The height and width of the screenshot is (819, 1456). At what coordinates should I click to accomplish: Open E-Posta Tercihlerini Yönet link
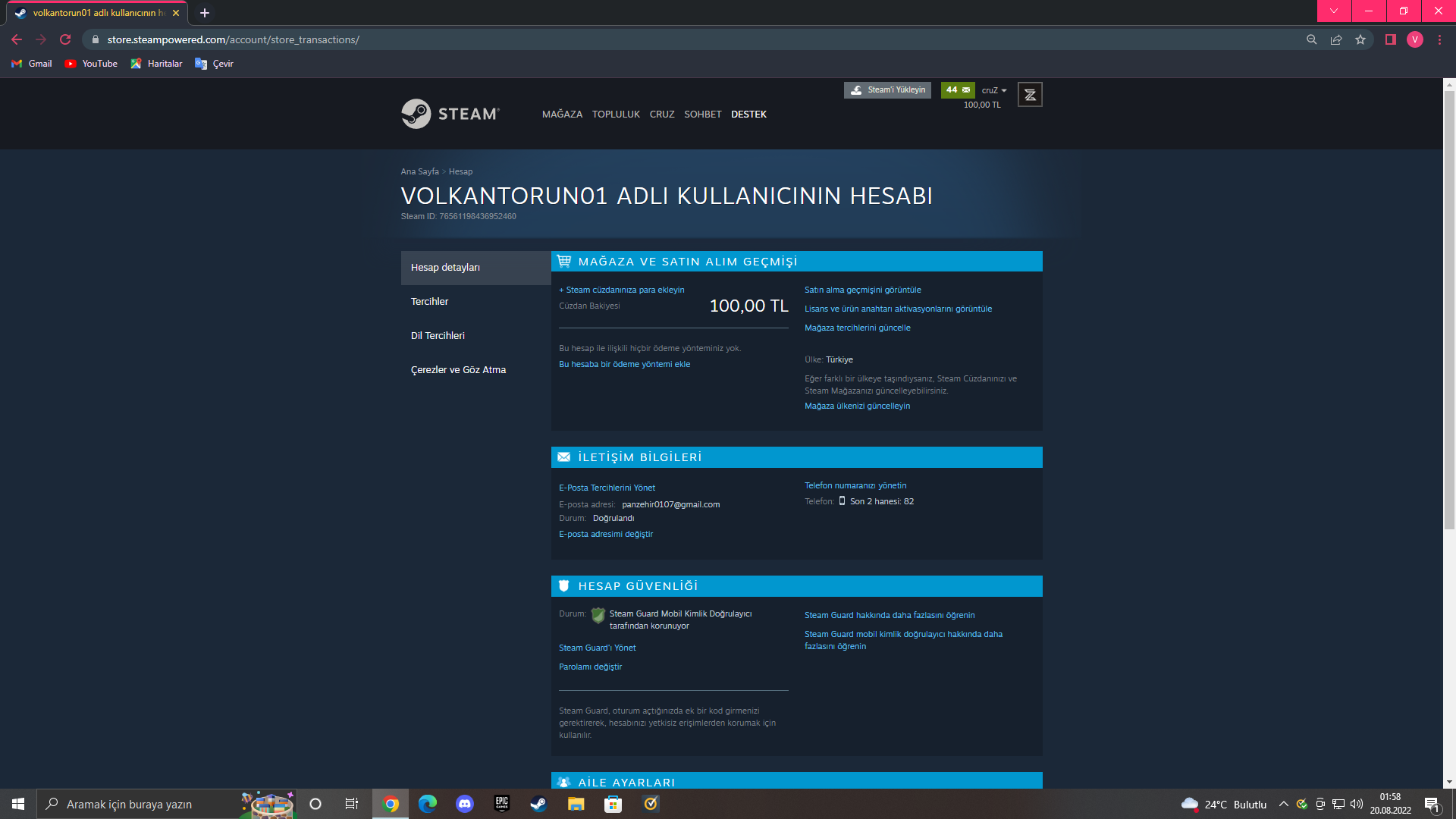click(607, 488)
